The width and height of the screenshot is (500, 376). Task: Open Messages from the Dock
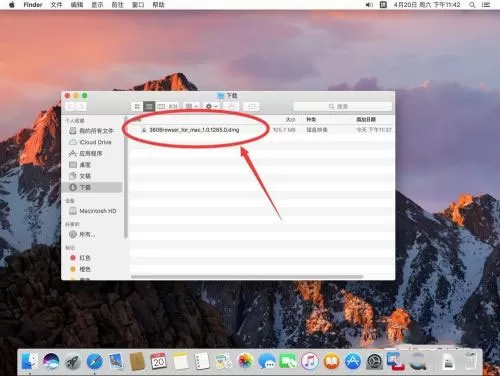pos(267,361)
